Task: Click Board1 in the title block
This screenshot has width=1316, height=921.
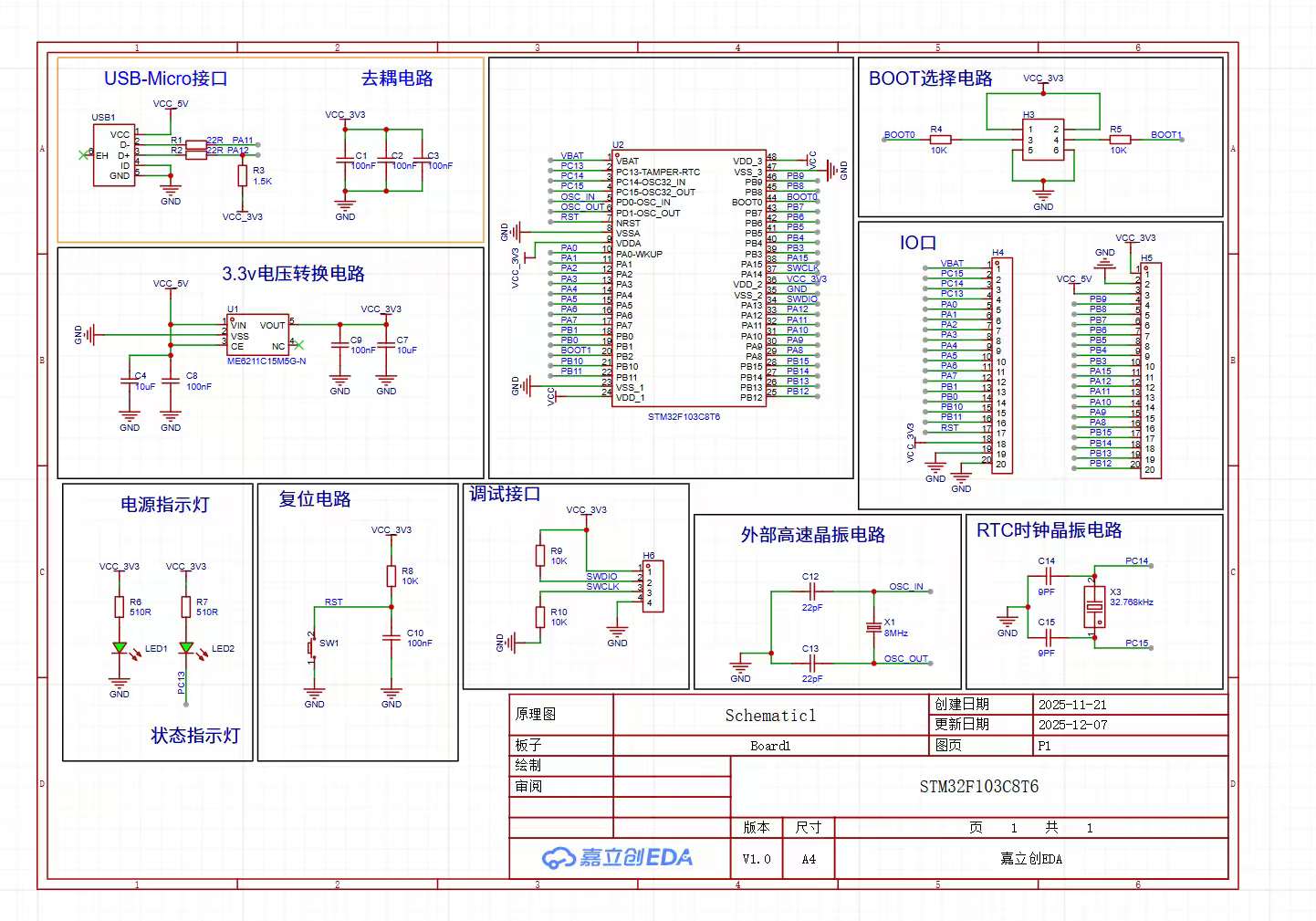Action: click(771, 746)
